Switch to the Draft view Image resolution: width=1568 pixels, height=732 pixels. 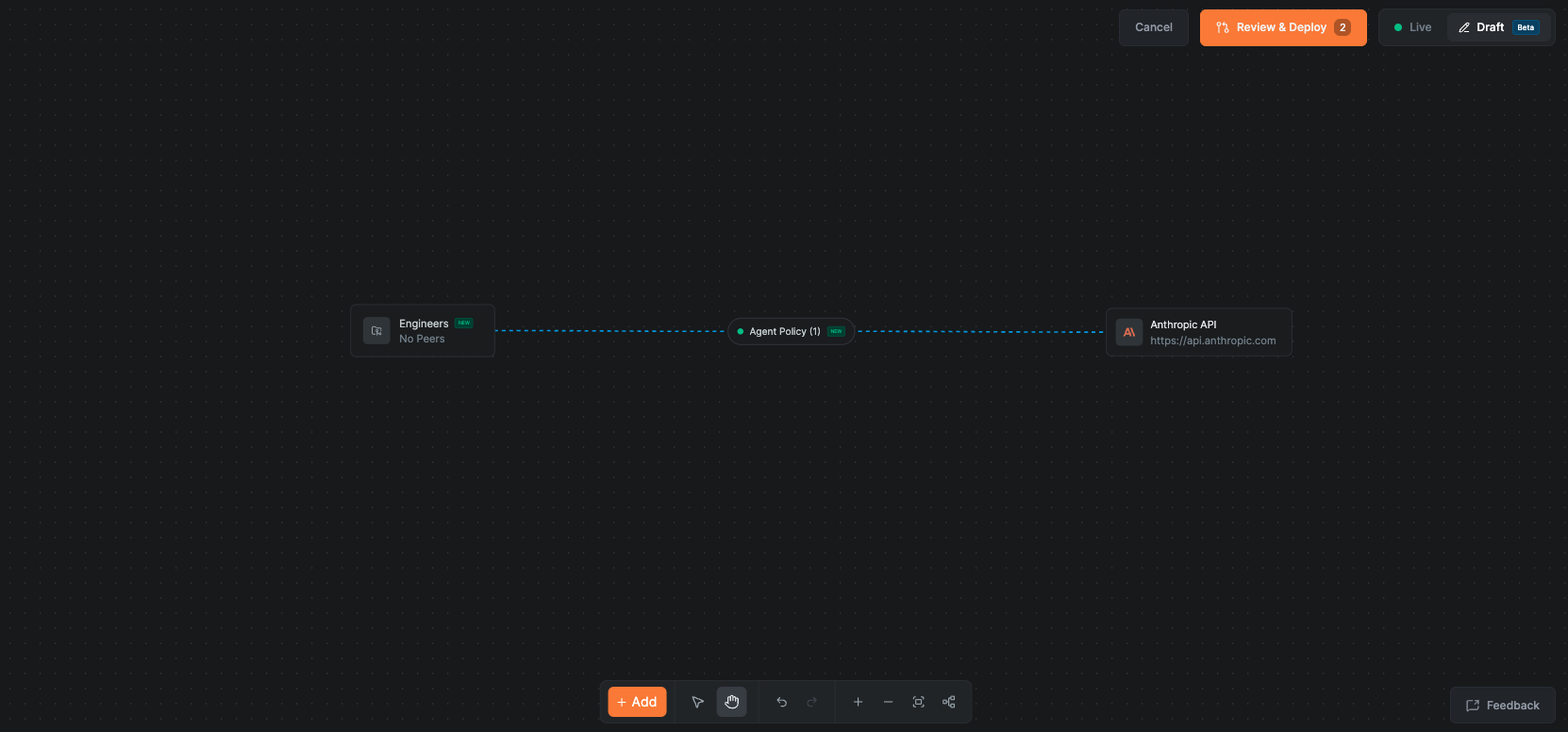(x=1498, y=27)
